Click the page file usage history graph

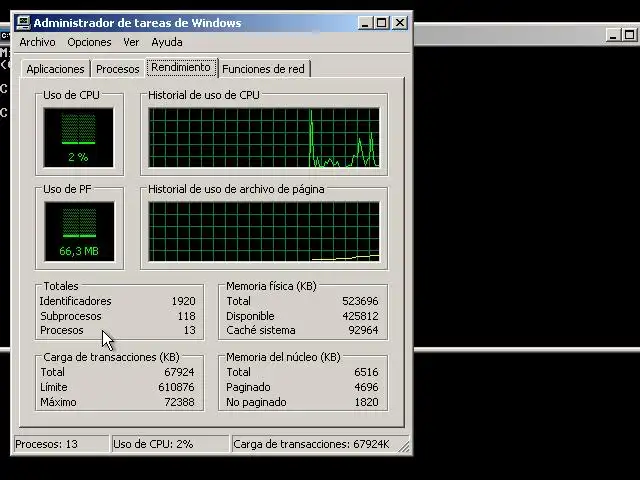[x=264, y=231]
